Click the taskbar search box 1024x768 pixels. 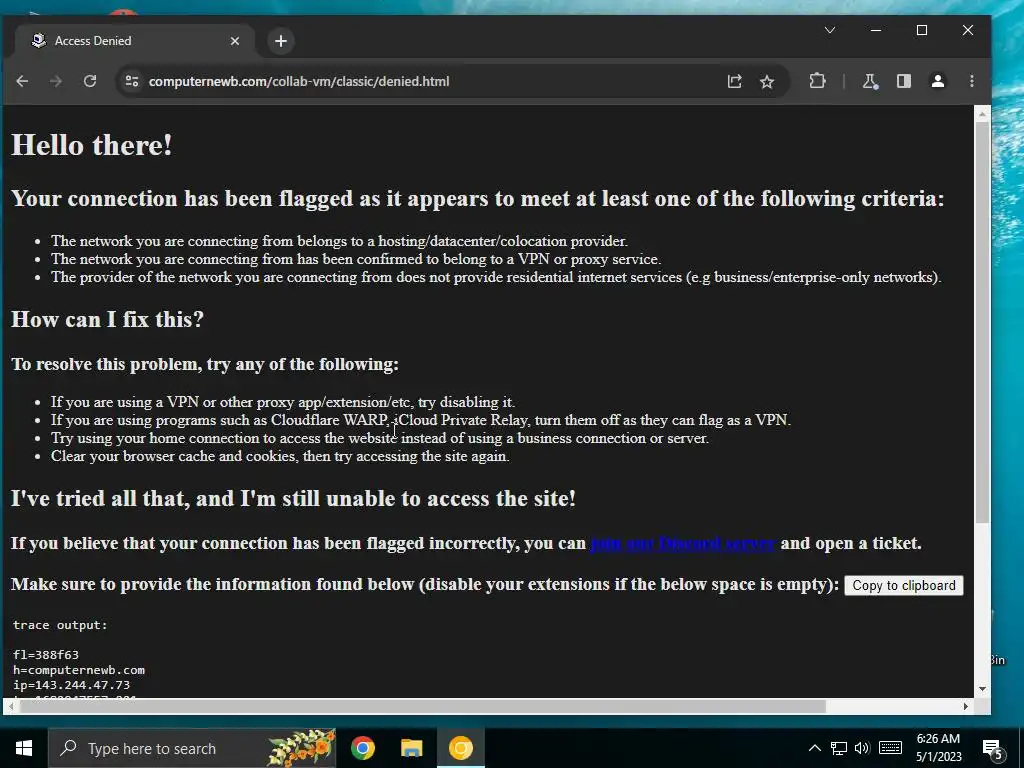pyautogui.click(x=192, y=748)
